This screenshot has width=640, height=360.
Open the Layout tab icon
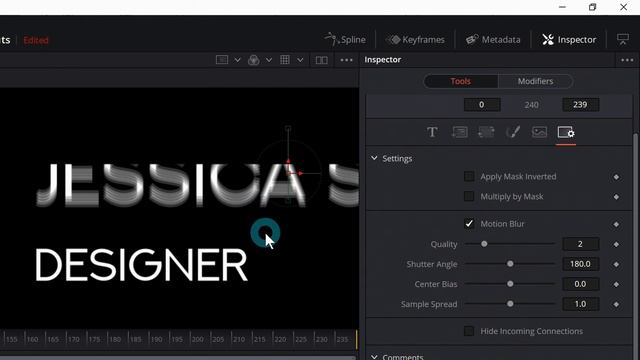tap(459, 132)
